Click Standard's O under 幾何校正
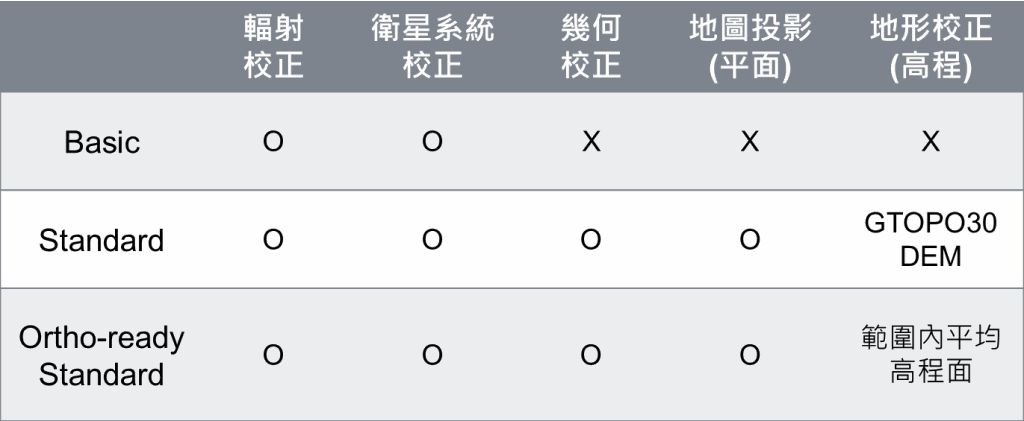This screenshot has width=1024, height=421. click(590, 240)
